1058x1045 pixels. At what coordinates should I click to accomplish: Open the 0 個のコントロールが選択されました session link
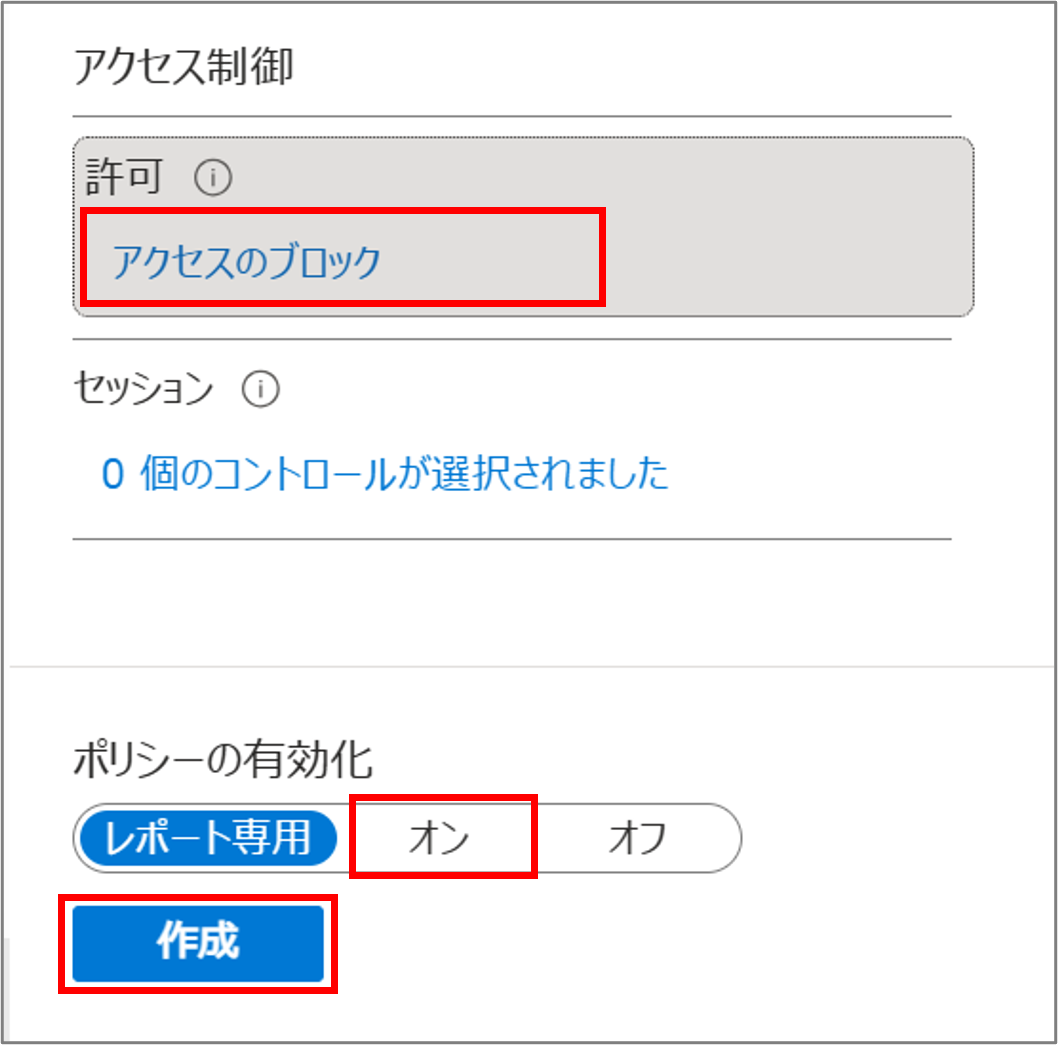tap(385, 473)
